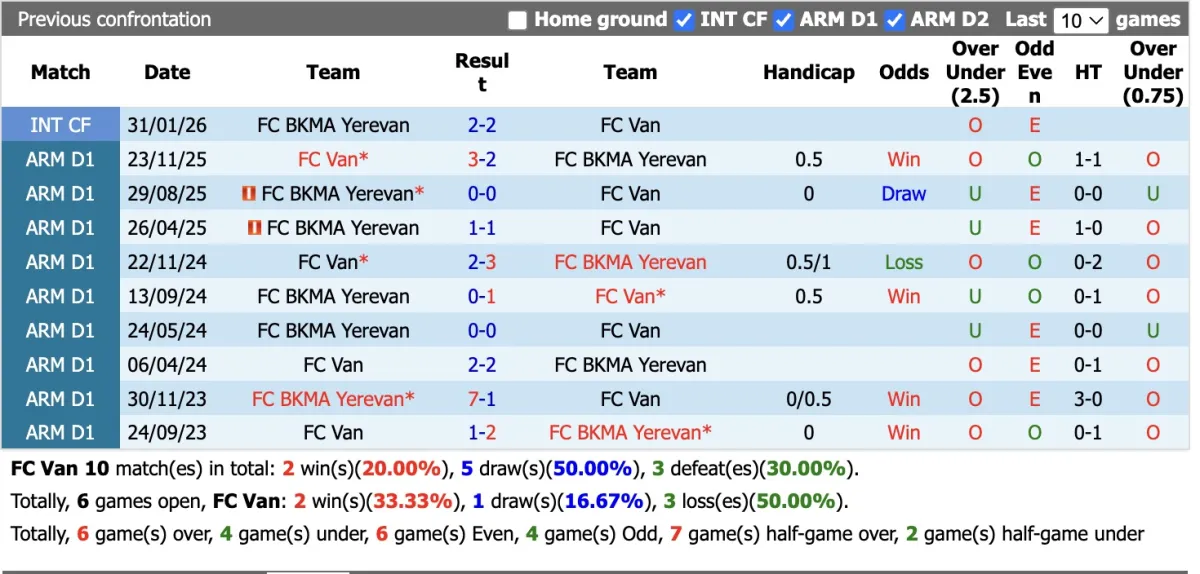Click the Handicap column header
Image resolution: width=1200 pixels, height=574 pixels.
[x=808, y=72]
